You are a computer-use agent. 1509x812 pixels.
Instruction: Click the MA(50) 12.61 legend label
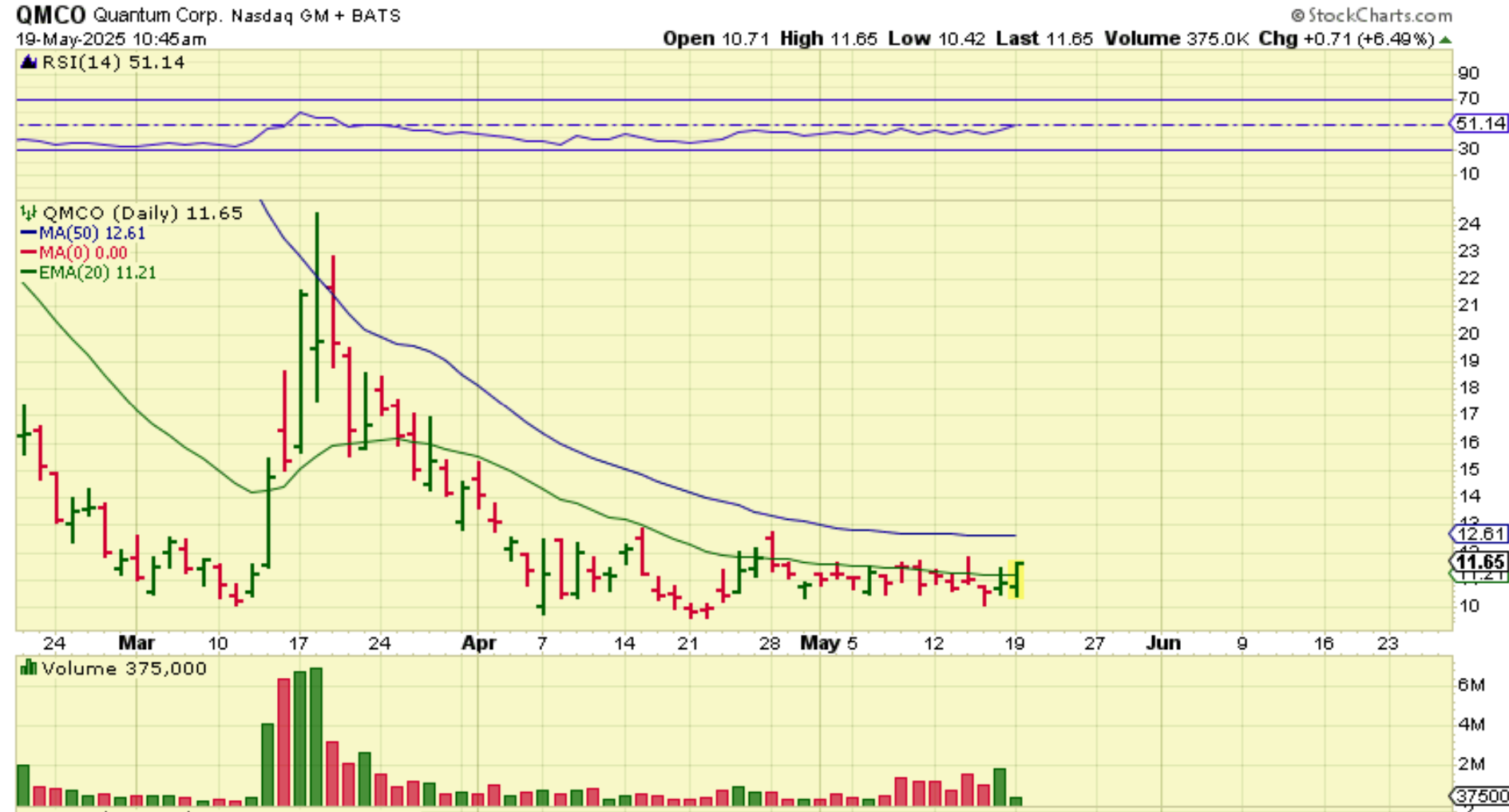click(93, 233)
